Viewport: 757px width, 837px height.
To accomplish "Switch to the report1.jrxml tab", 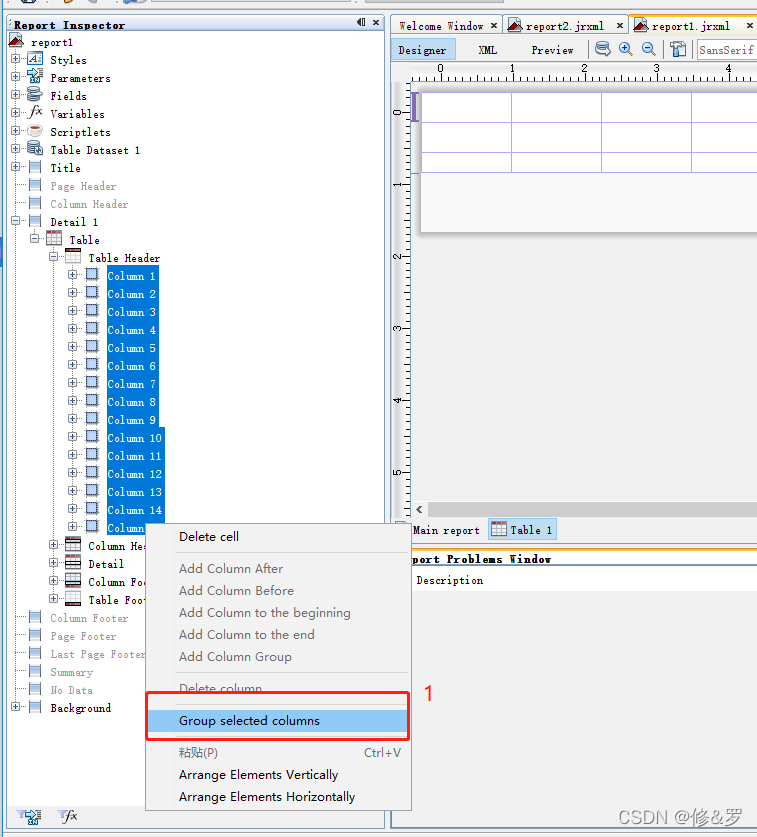I will pos(691,26).
